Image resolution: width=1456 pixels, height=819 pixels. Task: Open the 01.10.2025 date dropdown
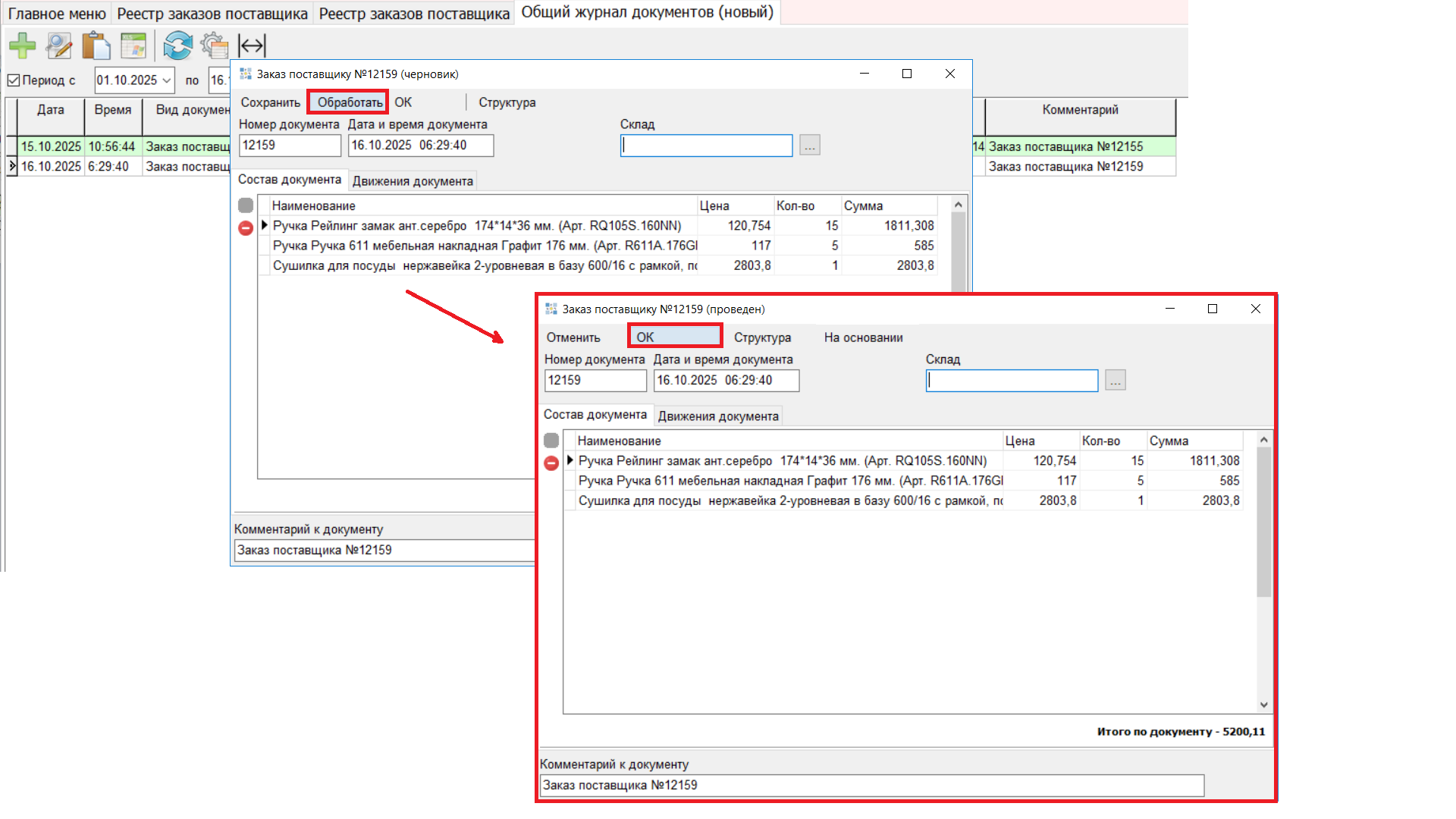coord(166,80)
